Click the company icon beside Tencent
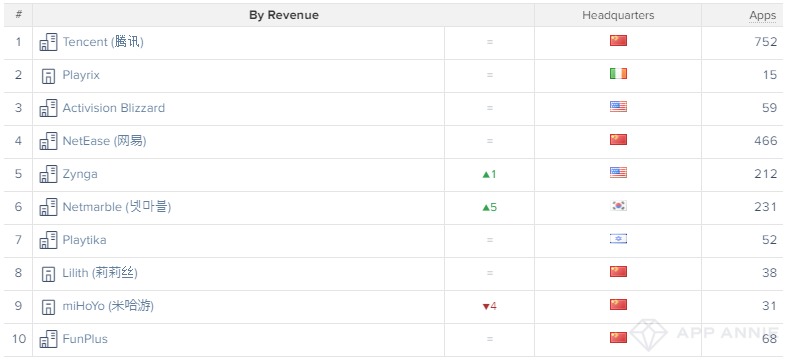 (x=48, y=42)
